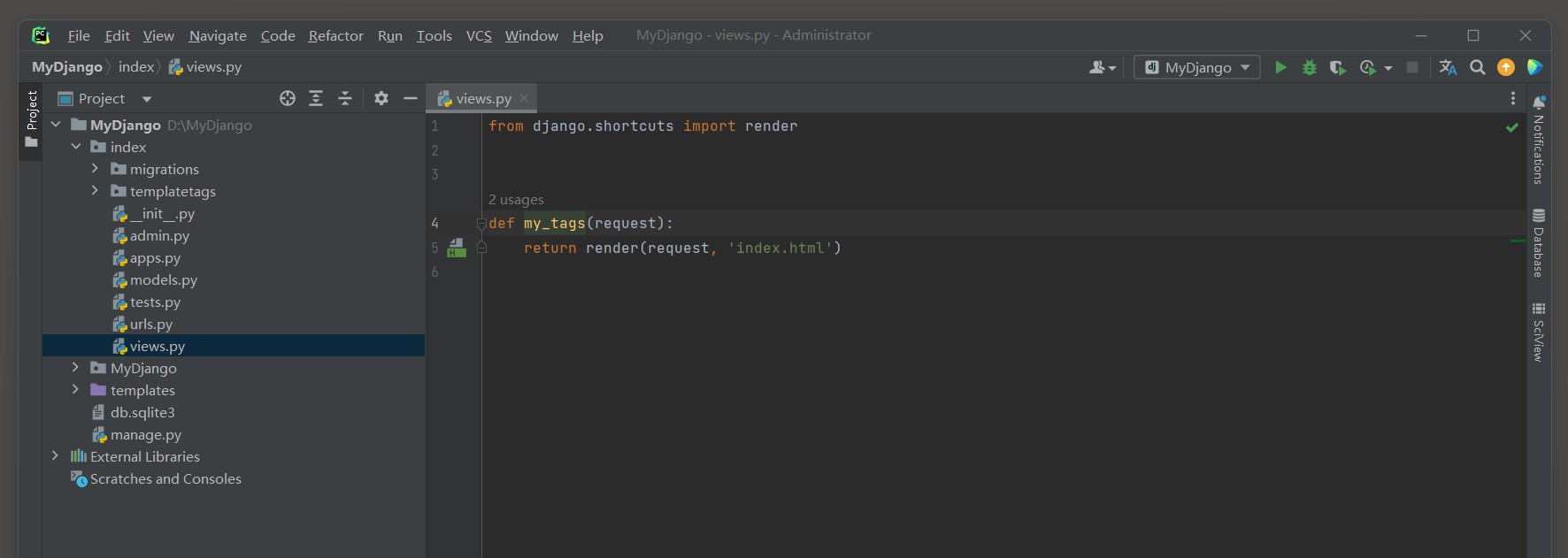Open the Refactor menu
The height and width of the screenshot is (558, 1568).
(335, 35)
